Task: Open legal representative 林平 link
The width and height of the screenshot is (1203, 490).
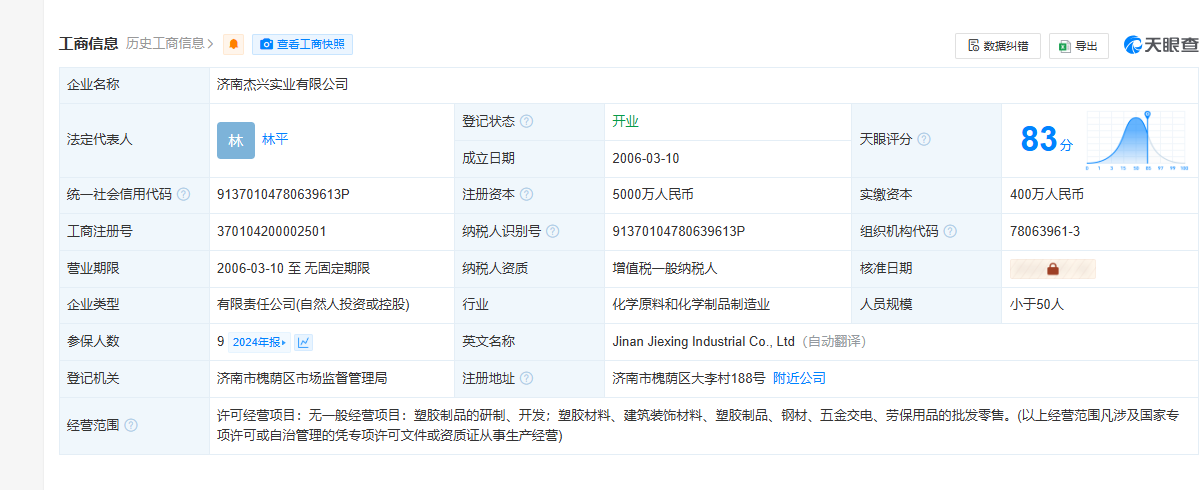Action: click(275, 139)
